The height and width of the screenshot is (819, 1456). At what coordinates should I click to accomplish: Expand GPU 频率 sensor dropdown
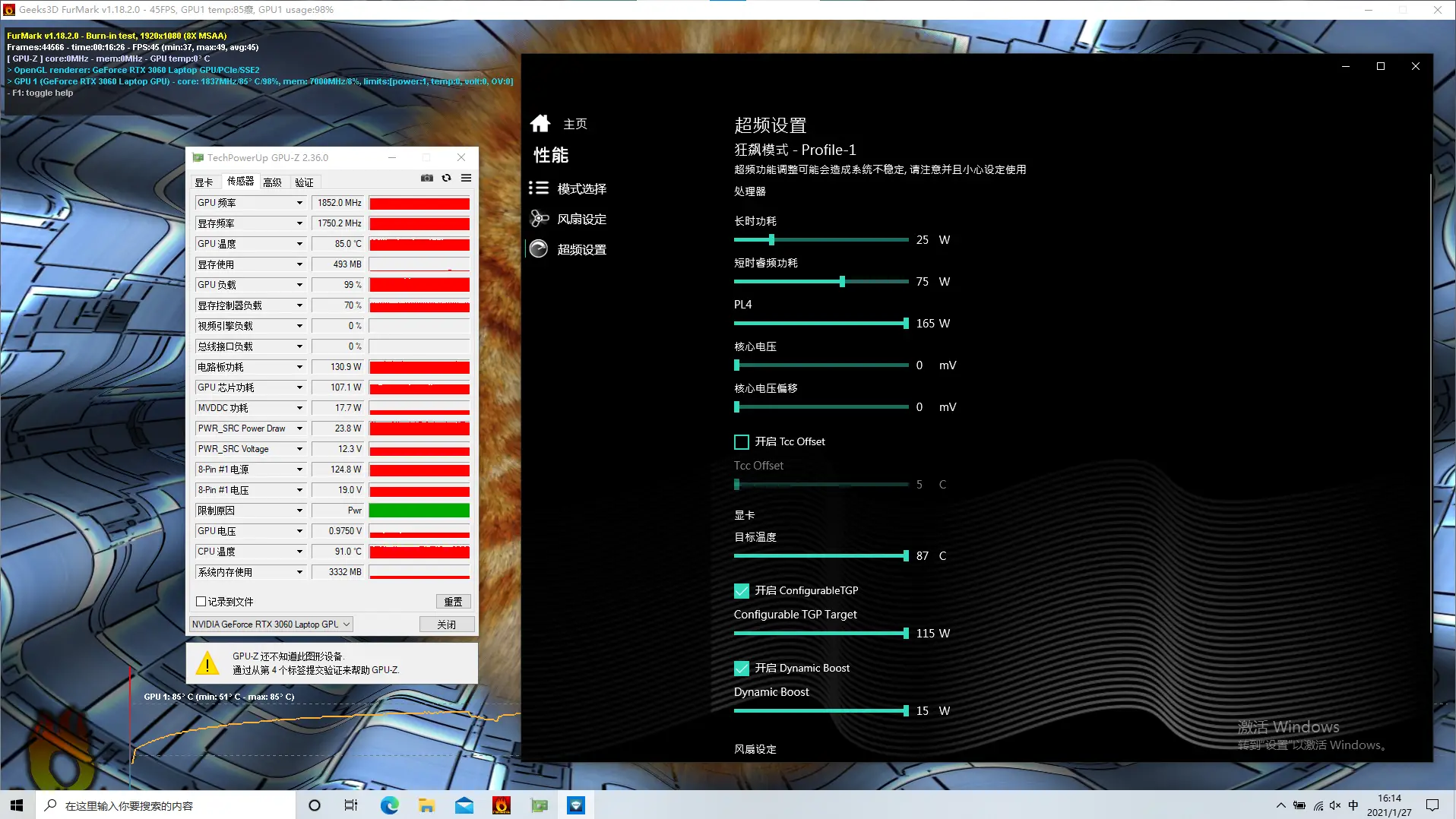coord(299,203)
